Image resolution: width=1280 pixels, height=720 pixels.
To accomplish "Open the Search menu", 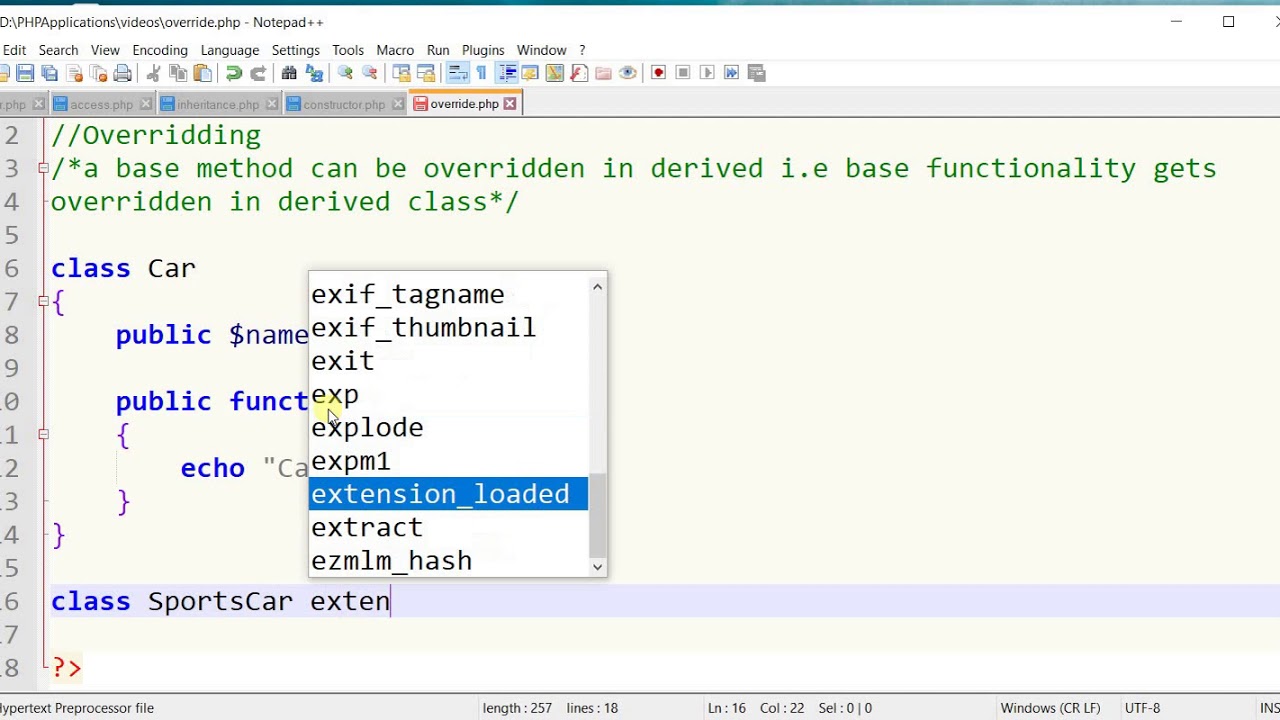I will click(x=58, y=50).
